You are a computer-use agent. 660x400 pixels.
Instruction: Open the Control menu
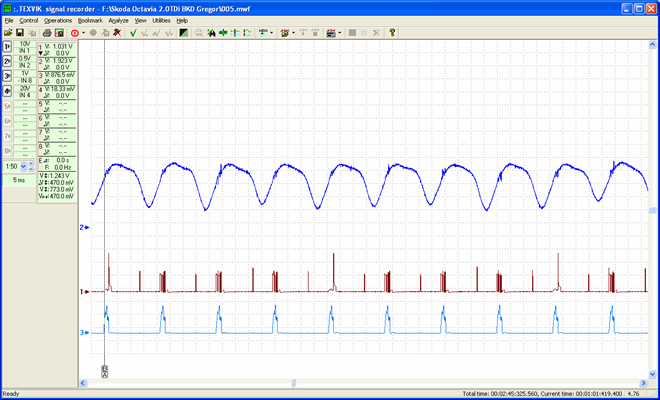tap(29, 21)
